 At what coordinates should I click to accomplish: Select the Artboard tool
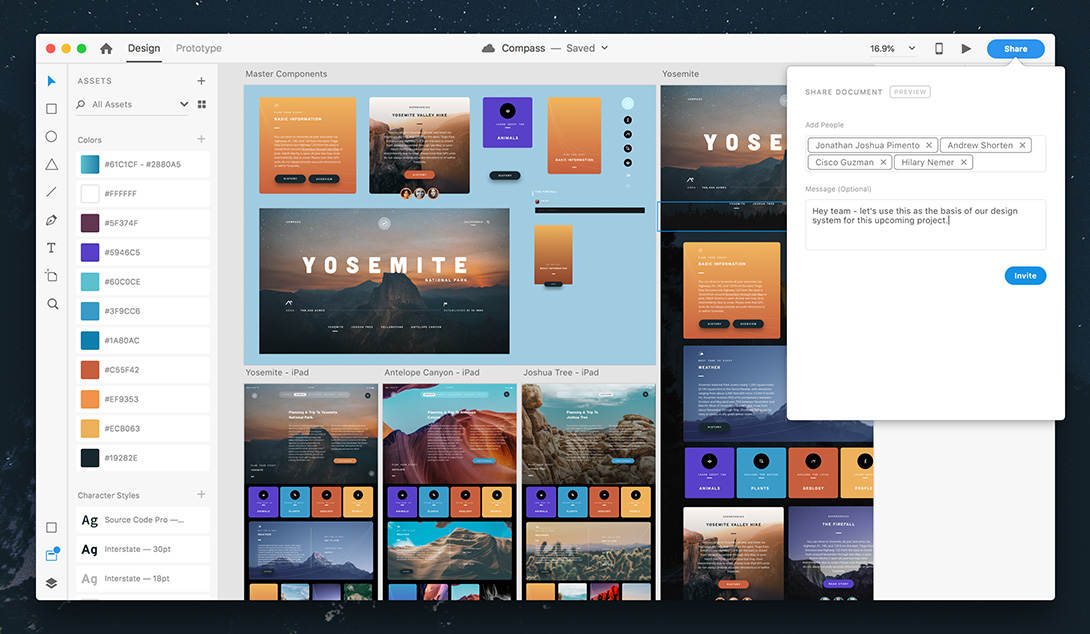[51, 276]
